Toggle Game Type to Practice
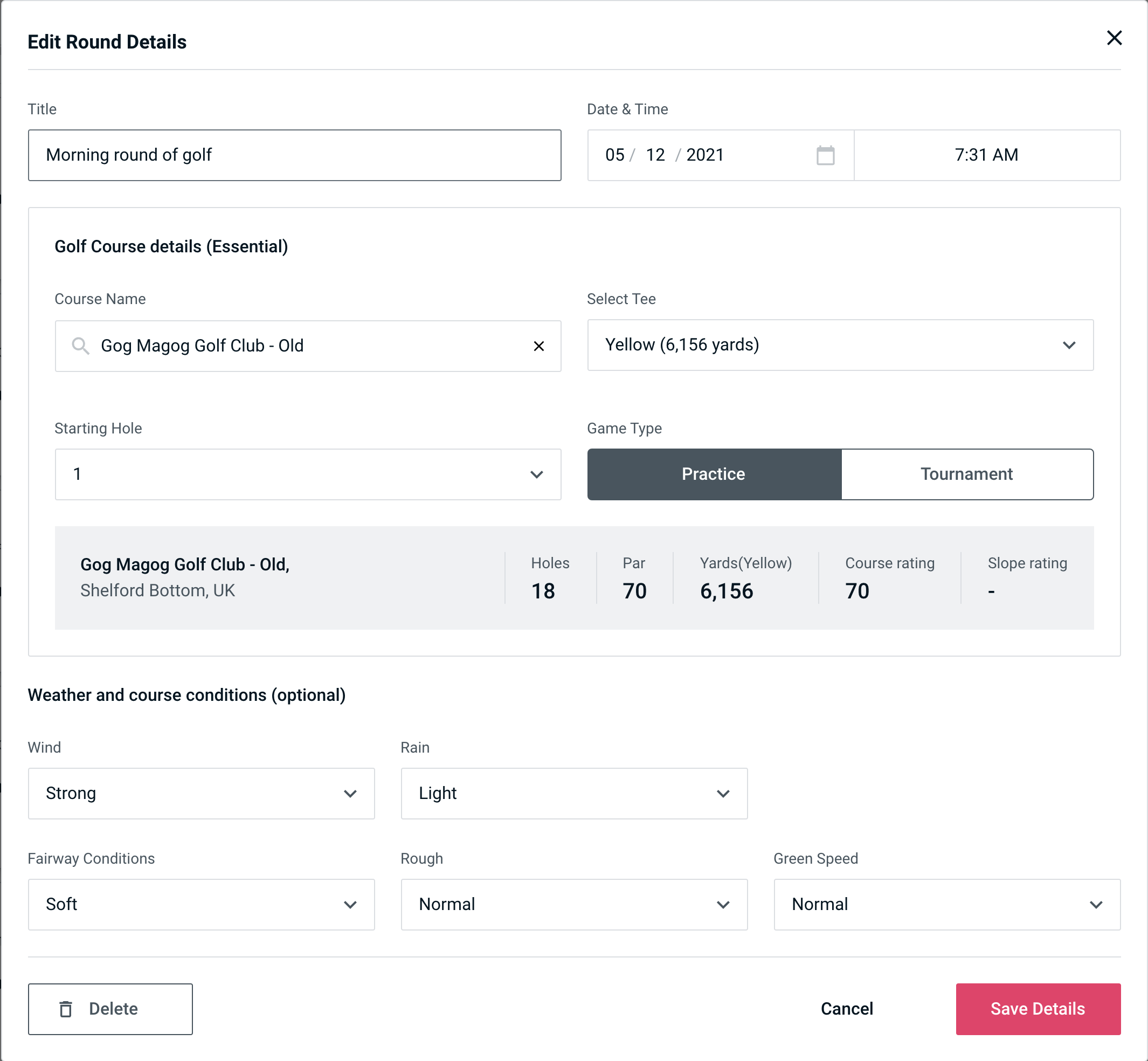1148x1061 pixels. tap(713, 474)
